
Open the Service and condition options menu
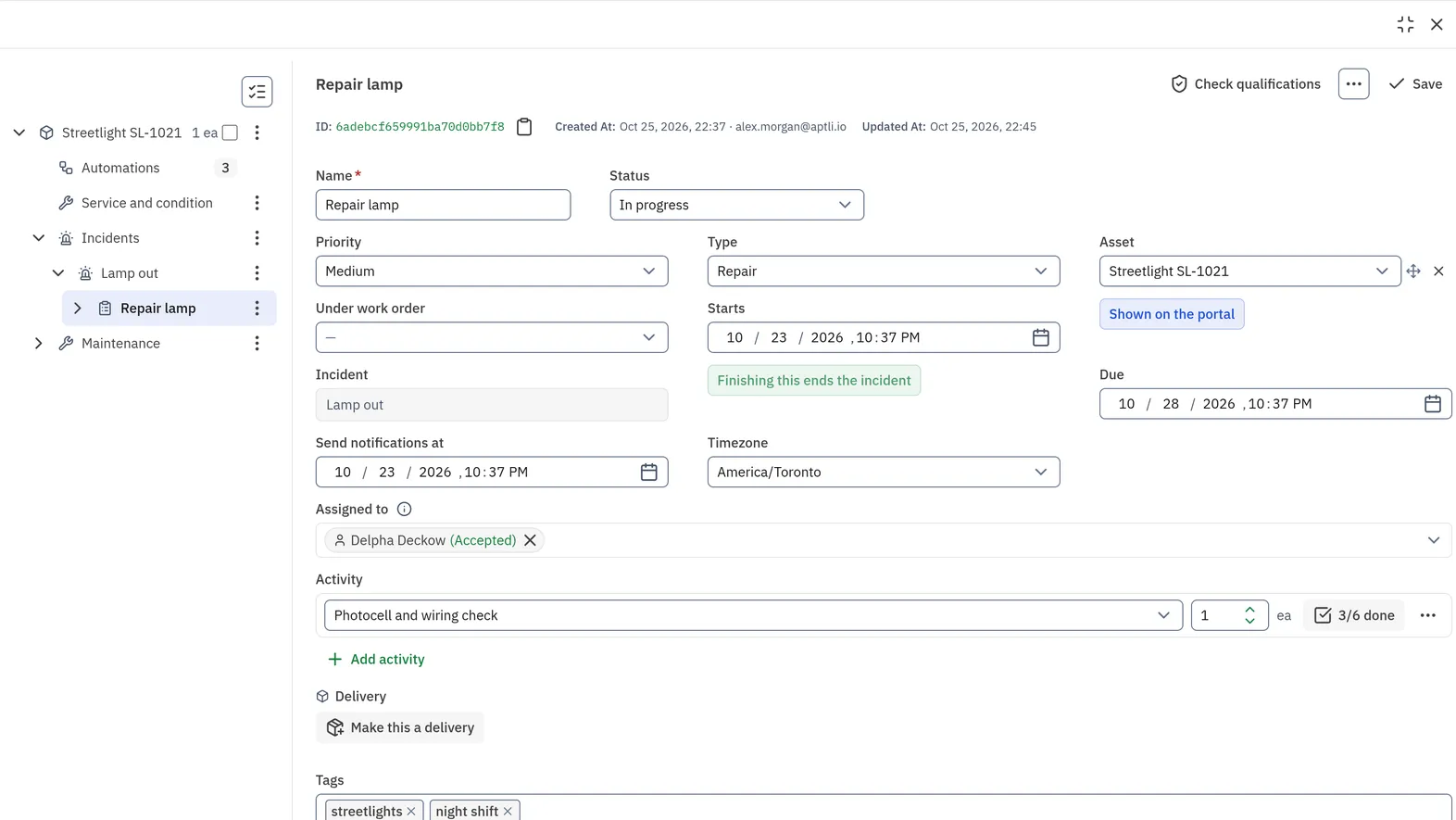point(257,203)
